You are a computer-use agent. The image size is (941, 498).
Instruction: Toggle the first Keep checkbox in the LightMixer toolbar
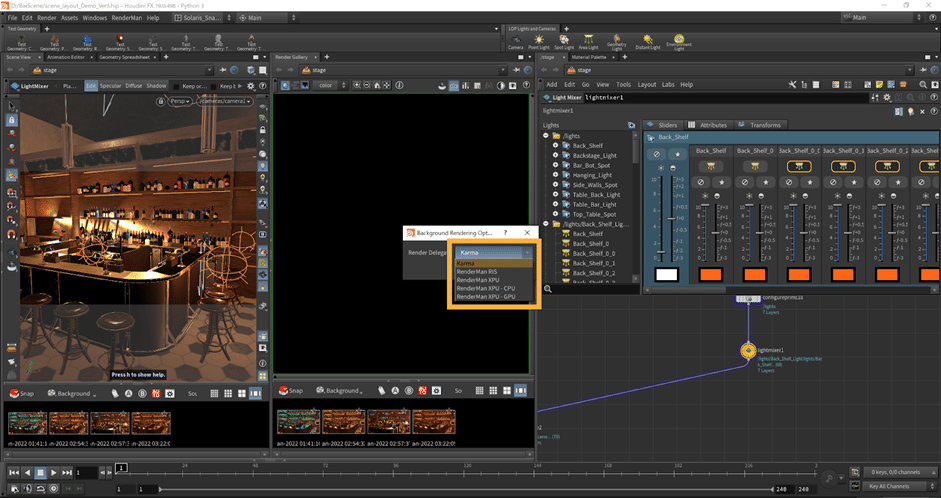pyautogui.click(x=177, y=86)
